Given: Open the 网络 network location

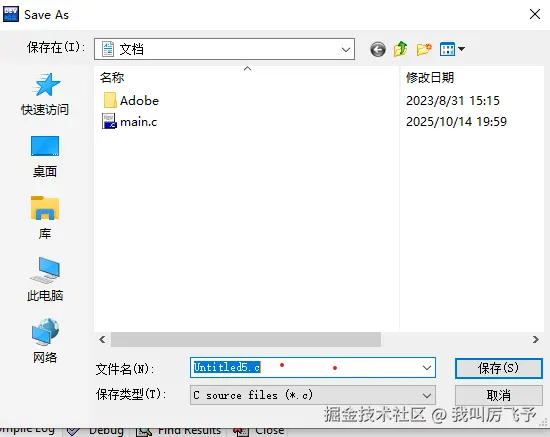Looking at the screenshot, I should (45, 341).
